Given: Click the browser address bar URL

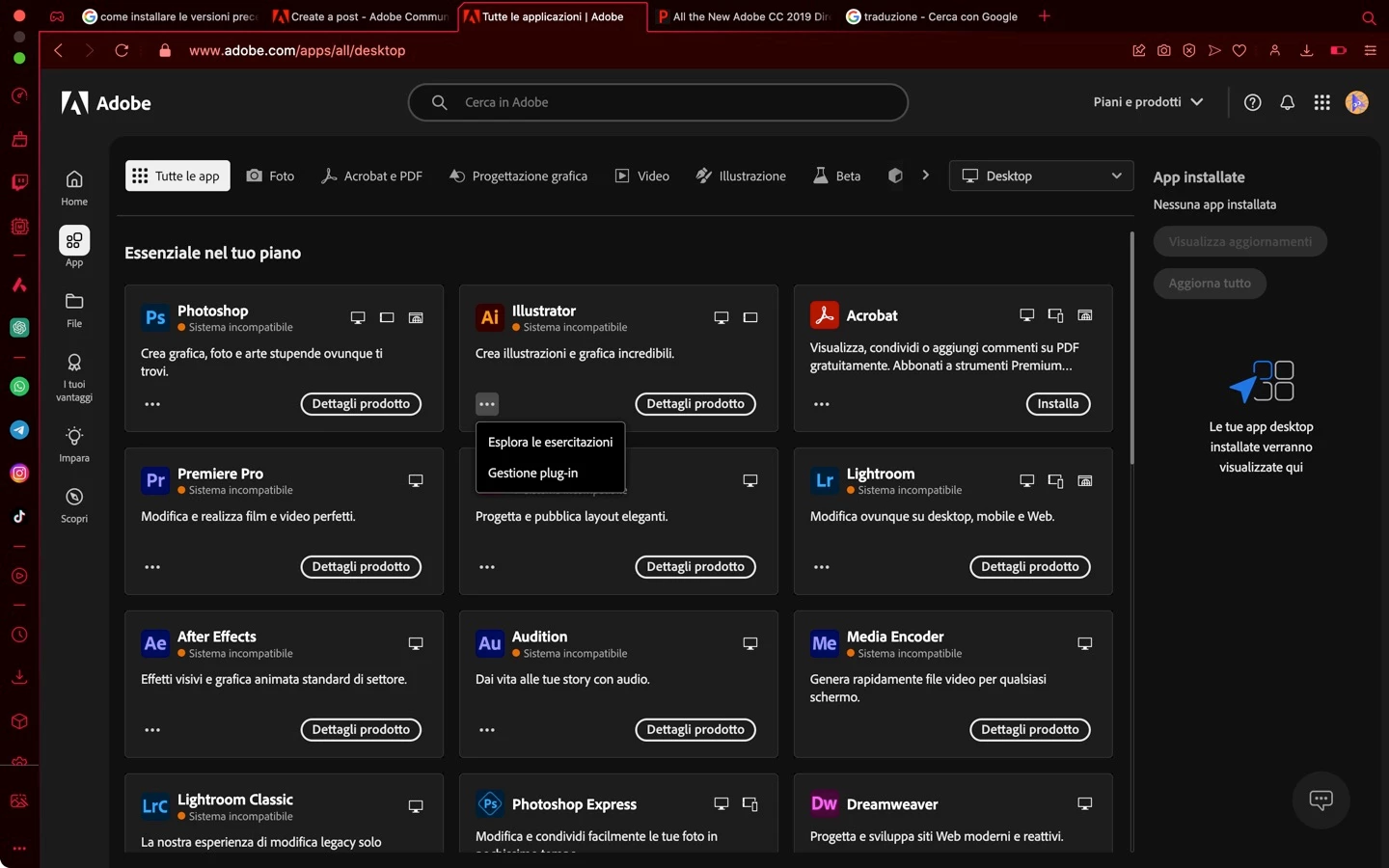Looking at the screenshot, I should pyautogui.click(x=297, y=50).
